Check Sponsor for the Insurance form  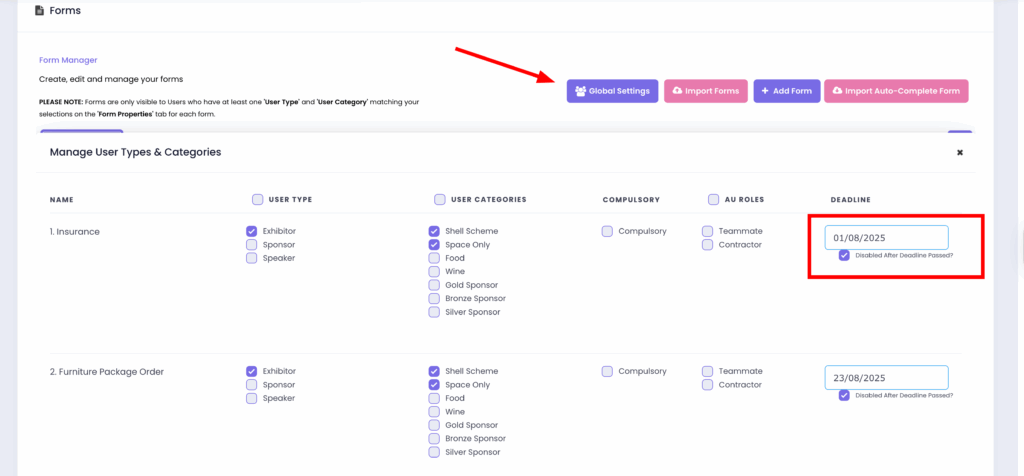252,245
